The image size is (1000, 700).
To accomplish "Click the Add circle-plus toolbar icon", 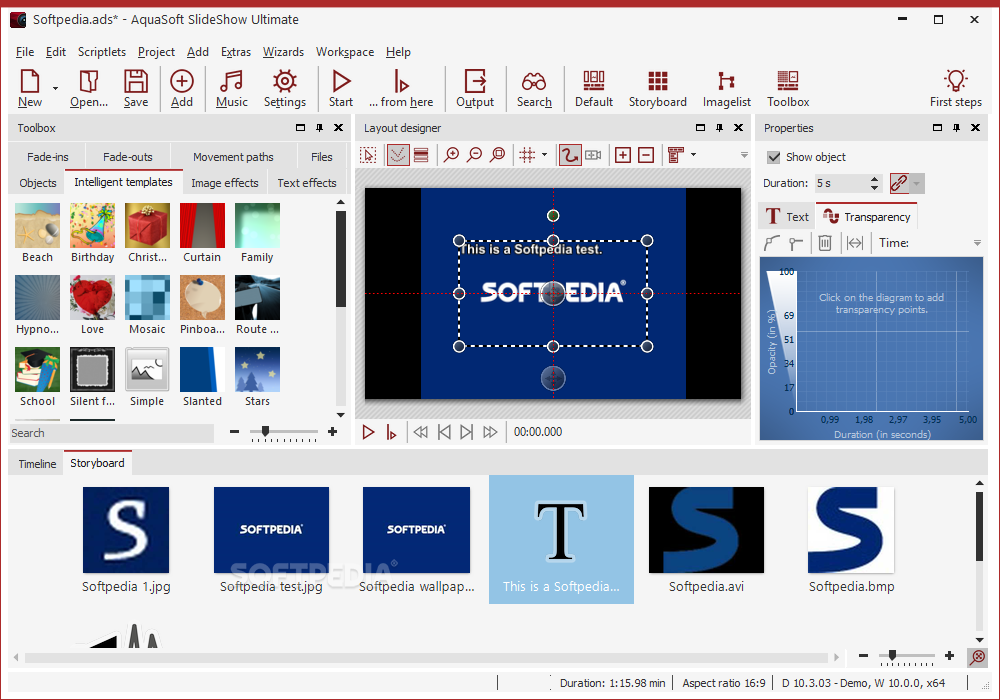I will pyautogui.click(x=182, y=82).
